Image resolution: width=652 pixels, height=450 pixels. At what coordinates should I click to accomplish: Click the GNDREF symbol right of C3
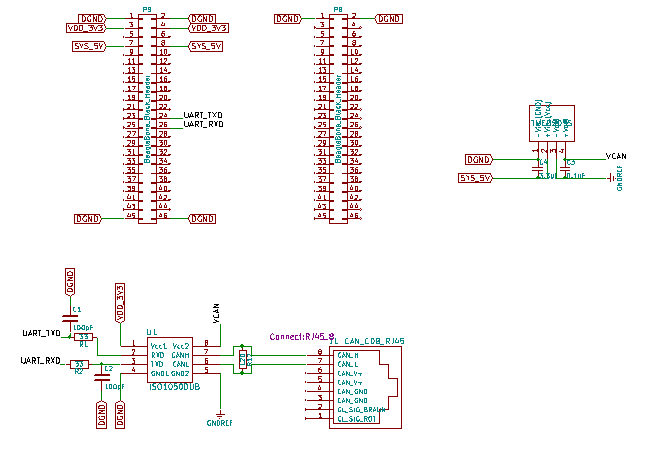pyautogui.click(x=615, y=179)
